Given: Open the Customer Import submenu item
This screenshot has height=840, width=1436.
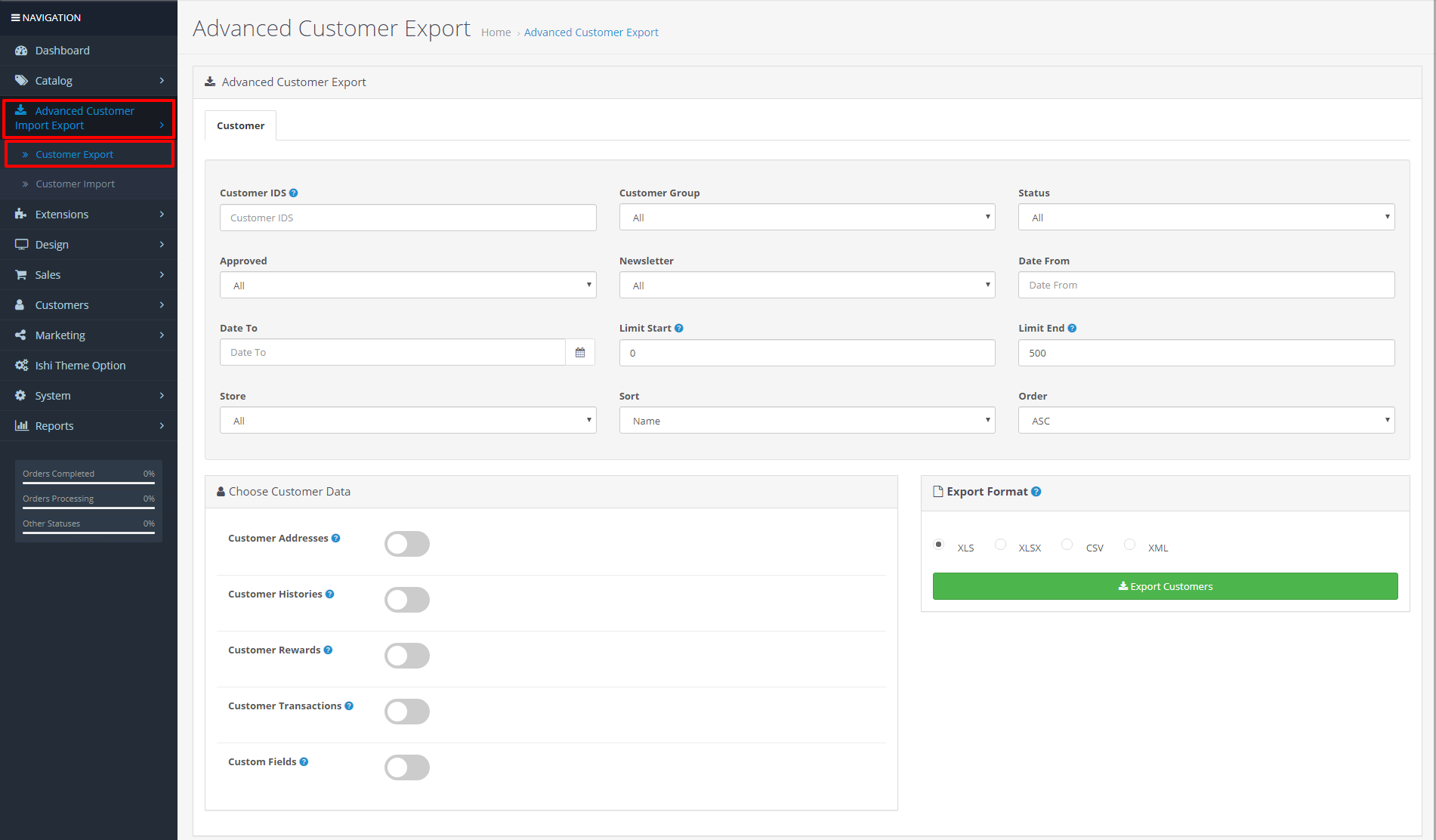Looking at the screenshot, I should 88,184.
